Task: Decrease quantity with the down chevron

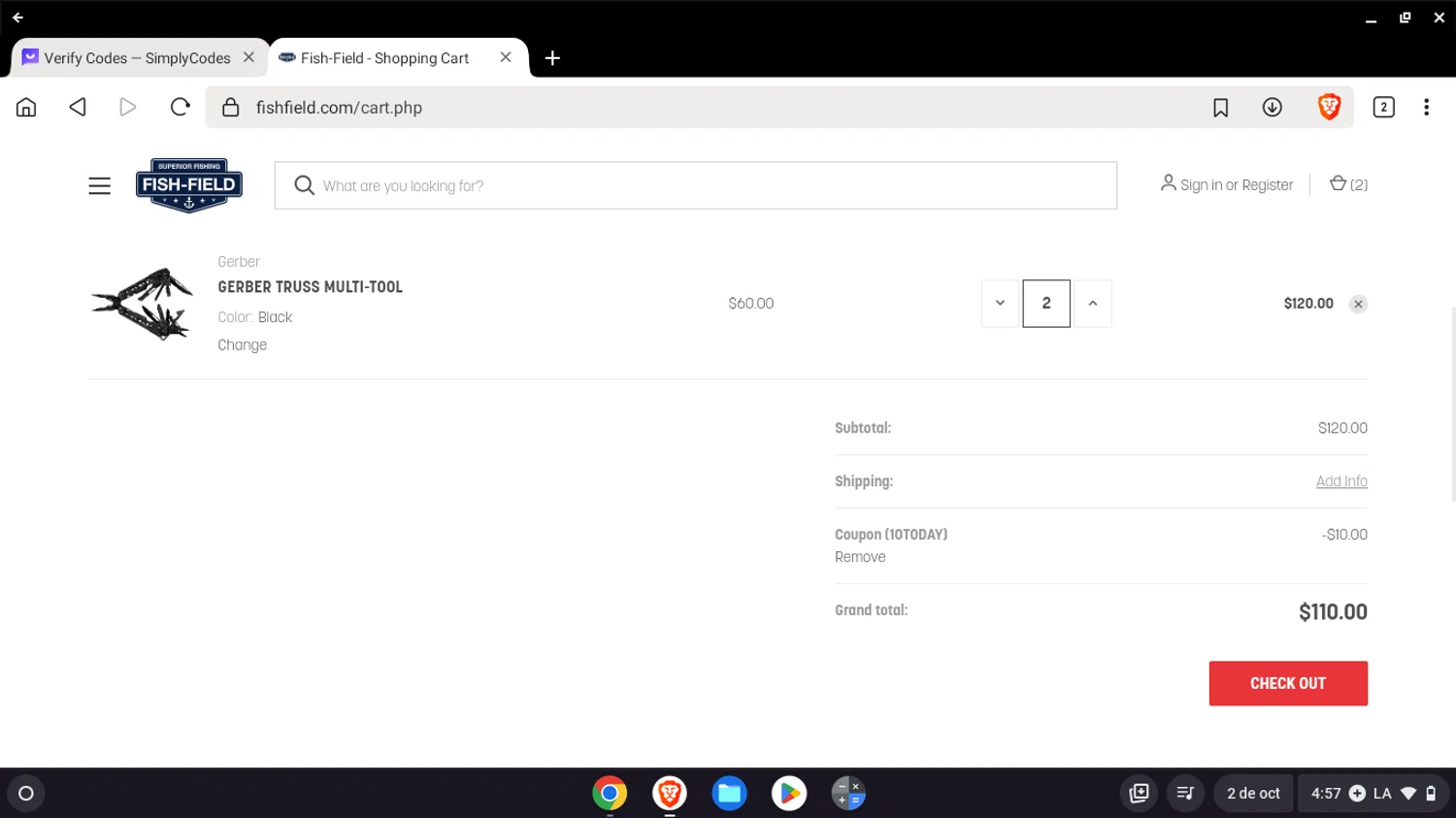Action: pyautogui.click(x=1000, y=304)
